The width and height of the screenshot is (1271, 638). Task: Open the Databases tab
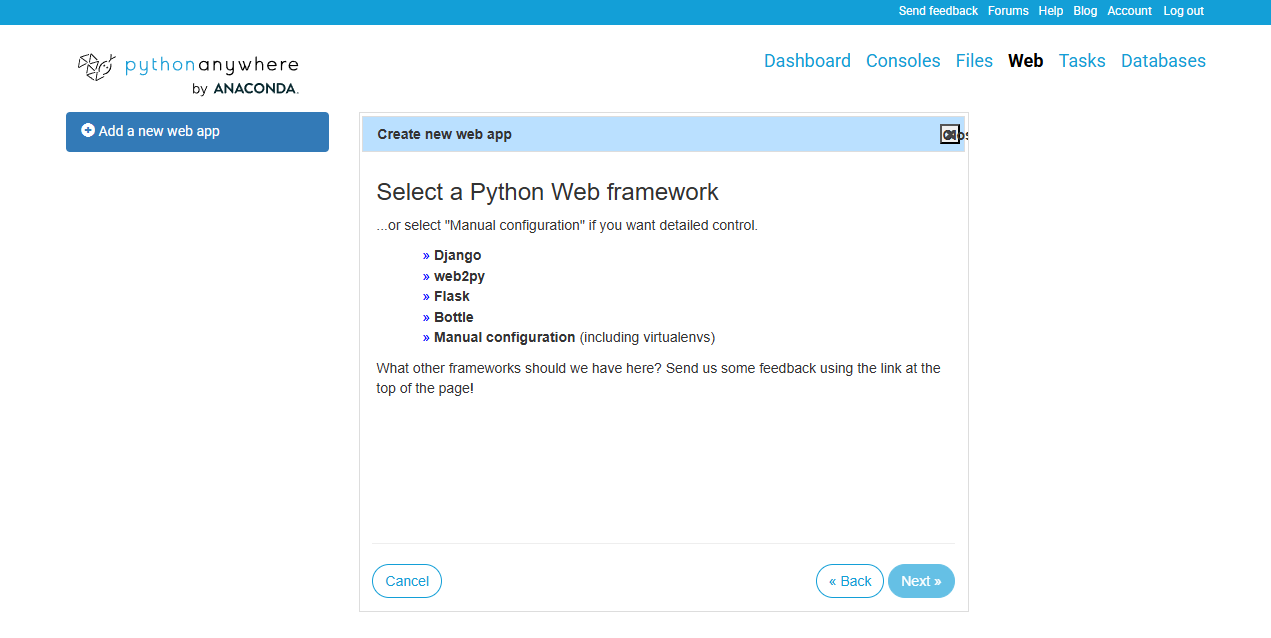[1163, 61]
